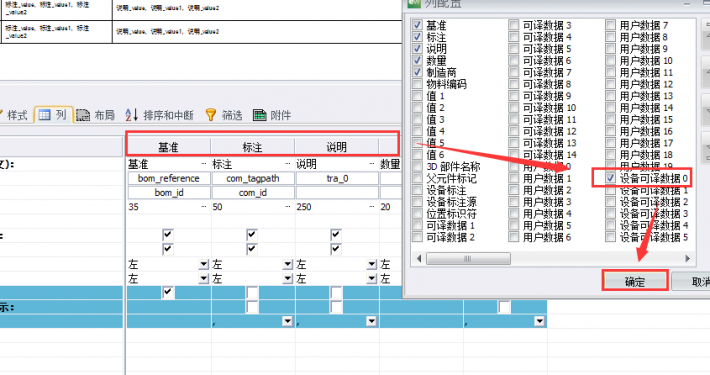Image resolution: width=710 pixels, height=375 pixels.
Task: Open the 排序和中断 sort icon
Action: click(x=131, y=115)
